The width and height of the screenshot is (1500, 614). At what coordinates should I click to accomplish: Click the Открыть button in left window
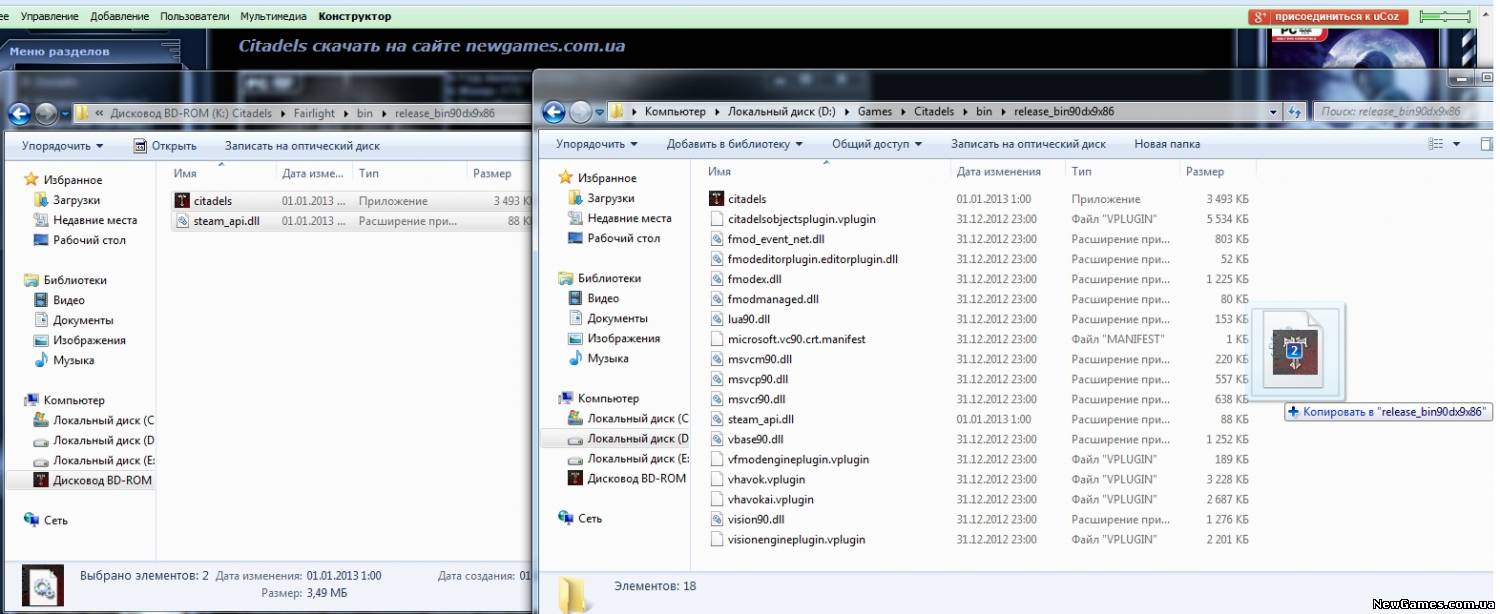coord(165,146)
